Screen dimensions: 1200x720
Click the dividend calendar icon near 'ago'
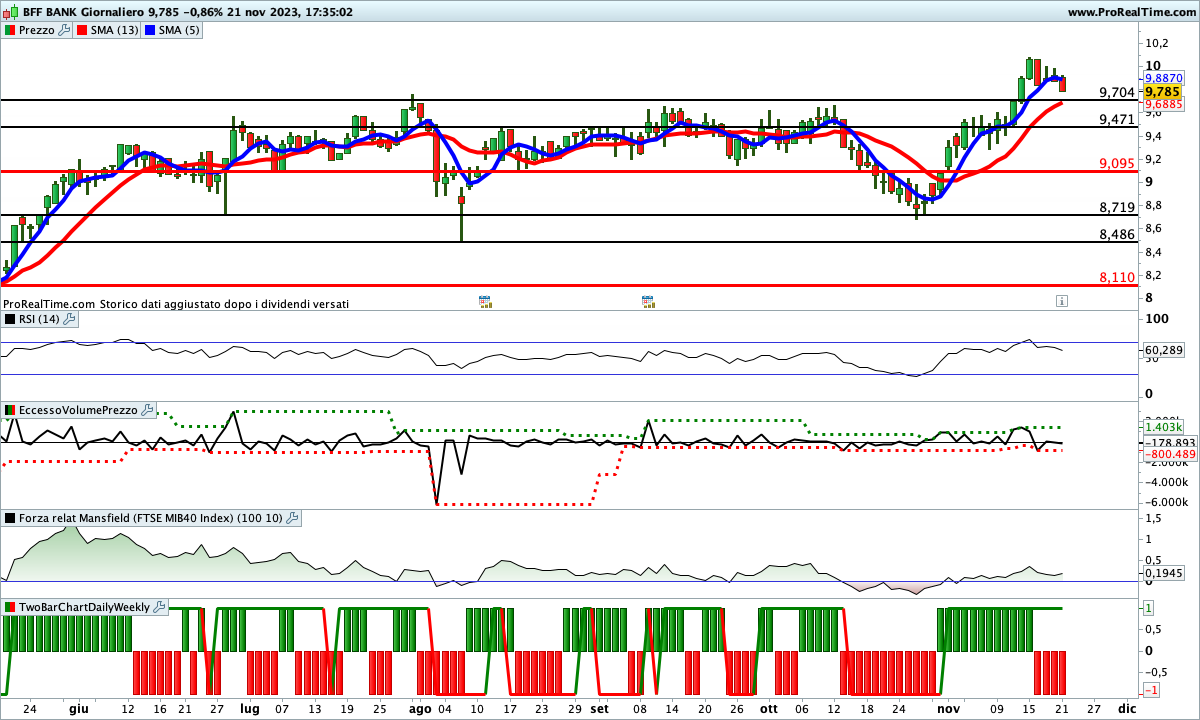[x=485, y=301]
